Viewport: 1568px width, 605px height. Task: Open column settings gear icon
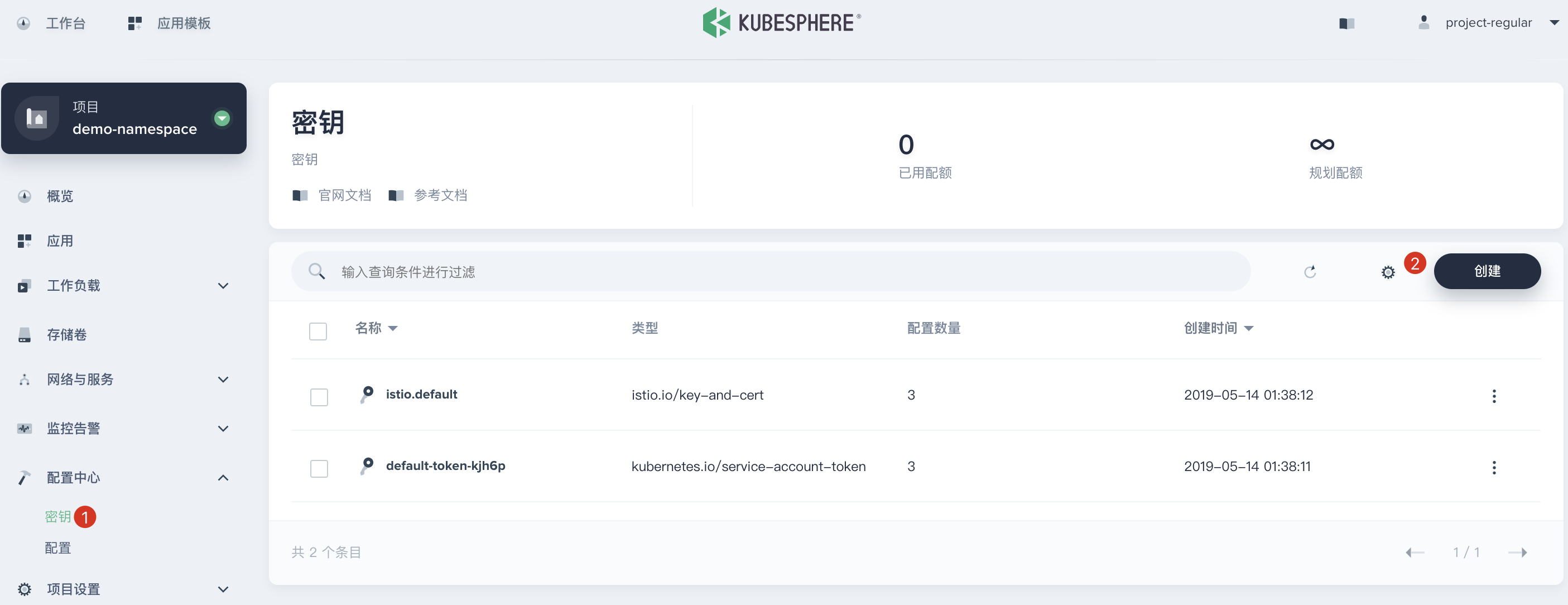[1388, 272]
